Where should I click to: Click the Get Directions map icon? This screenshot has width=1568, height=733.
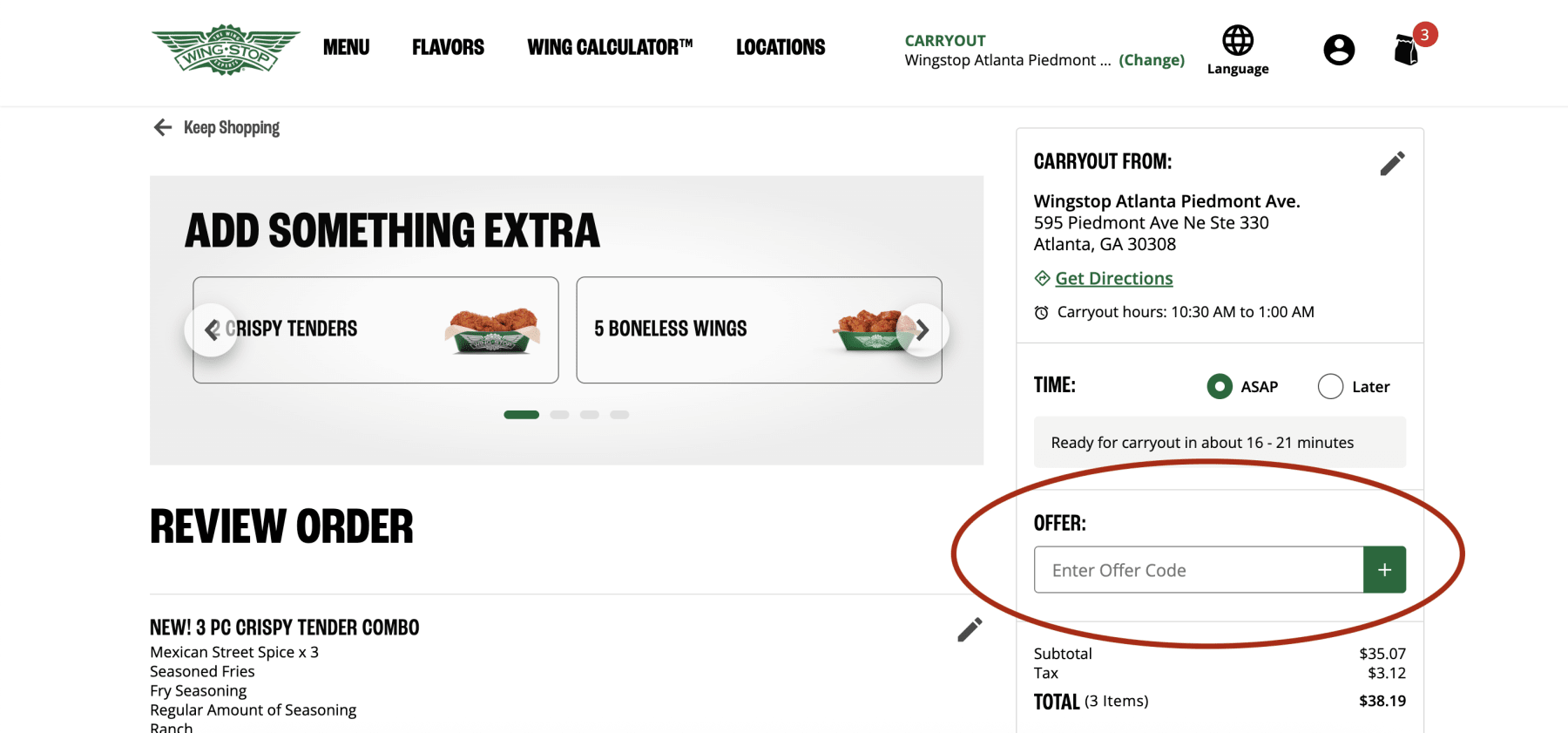click(x=1042, y=278)
